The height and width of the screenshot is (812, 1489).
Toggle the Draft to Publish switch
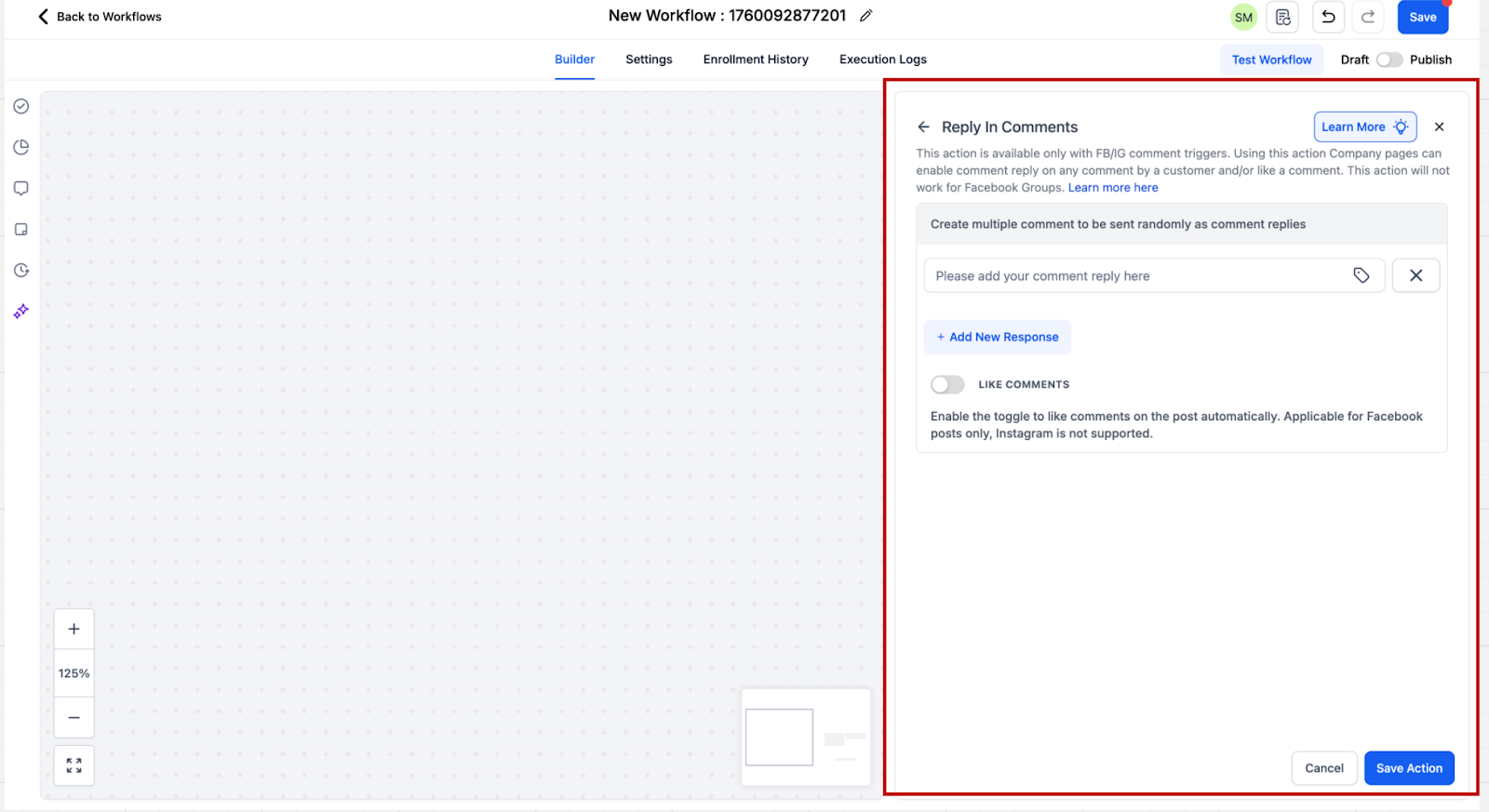click(1388, 60)
